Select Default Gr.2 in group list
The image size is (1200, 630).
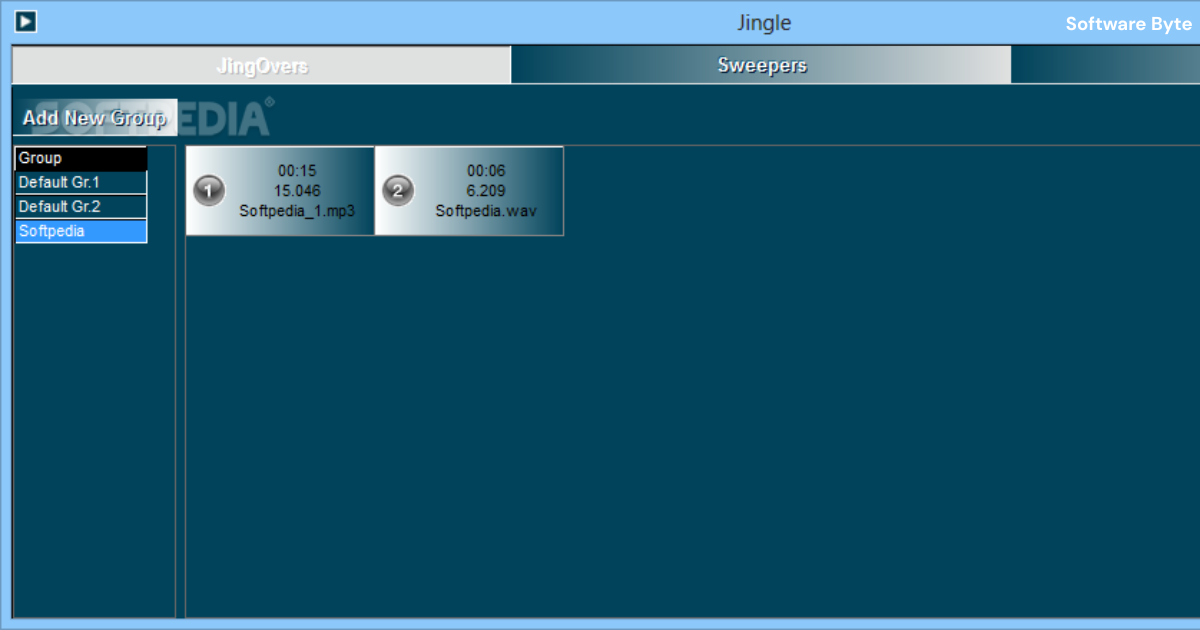point(81,207)
